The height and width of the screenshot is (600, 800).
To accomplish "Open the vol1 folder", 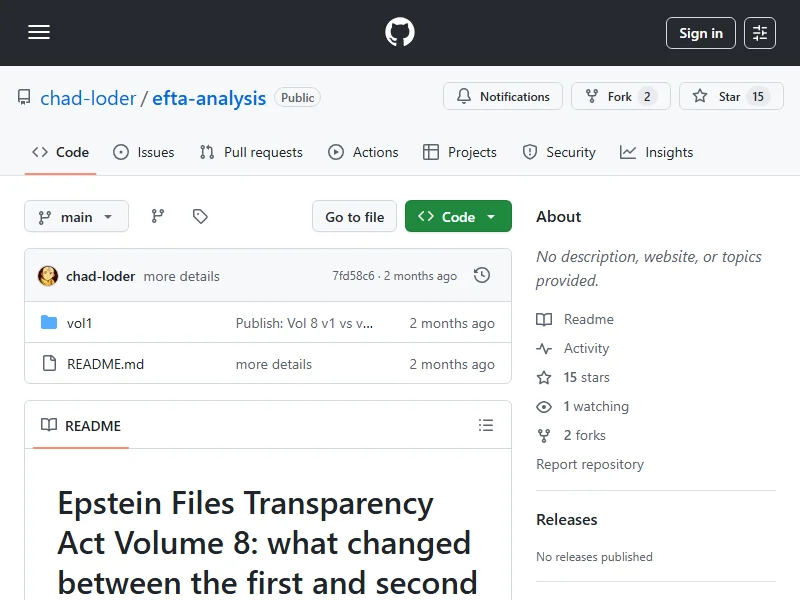I will tap(79, 323).
